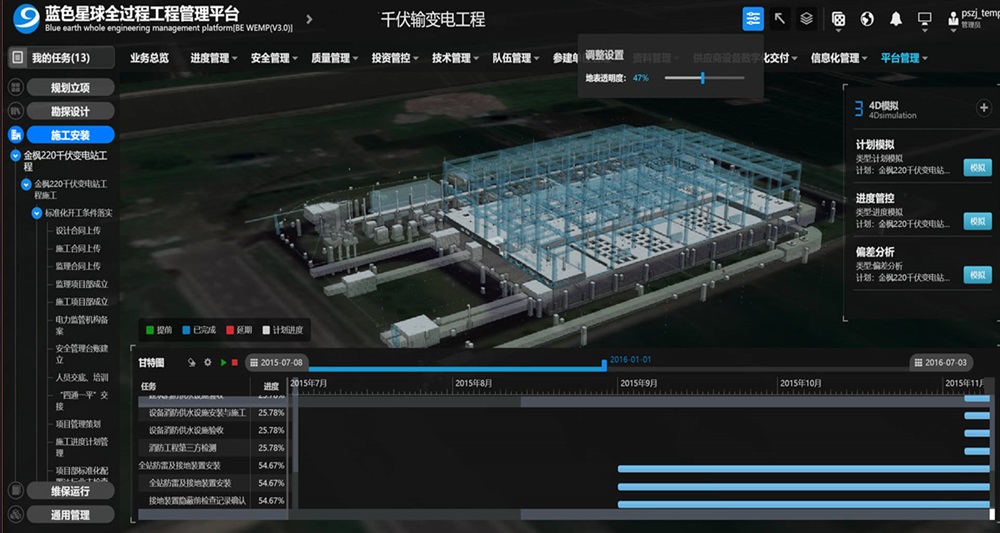Click the blue timeline progress bar
This screenshot has height=533, width=1000.
[x=456, y=369]
